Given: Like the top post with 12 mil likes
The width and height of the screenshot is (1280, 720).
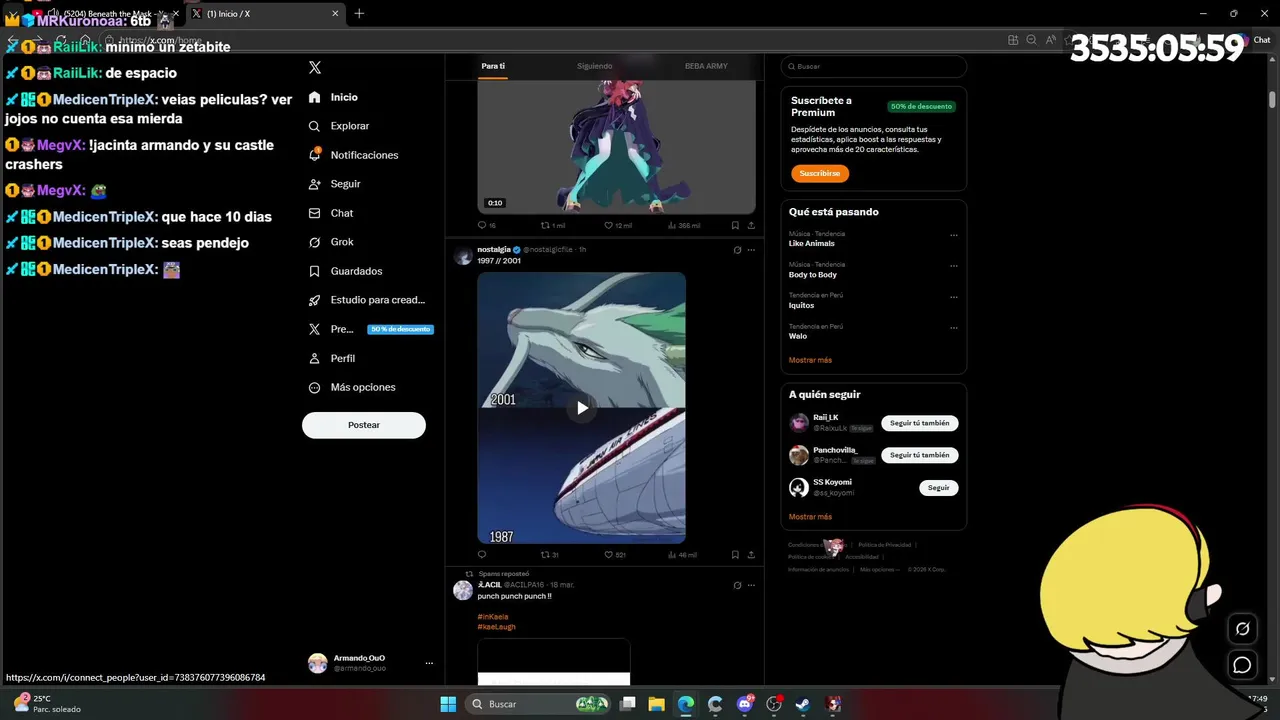Looking at the screenshot, I should point(618,226).
